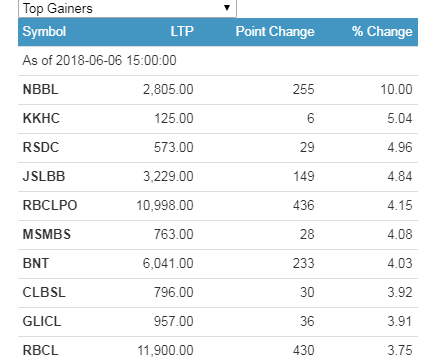Select the GLICL symbol
The height and width of the screenshot is (363, 432).
coord(42,321)
